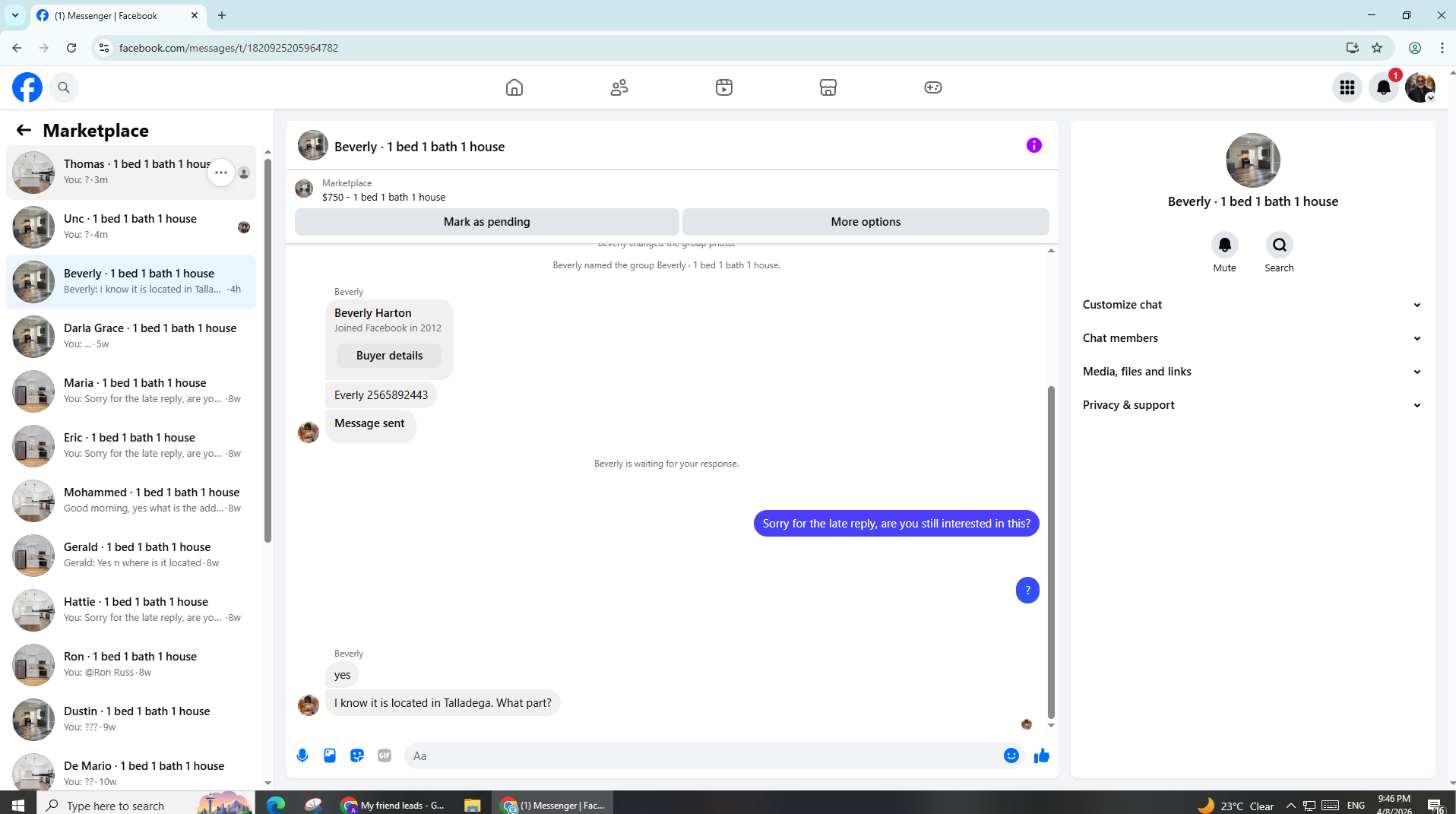Open the Marketplace storefront icon
This screenshot has height=814, width=1456.
[828, 87]
